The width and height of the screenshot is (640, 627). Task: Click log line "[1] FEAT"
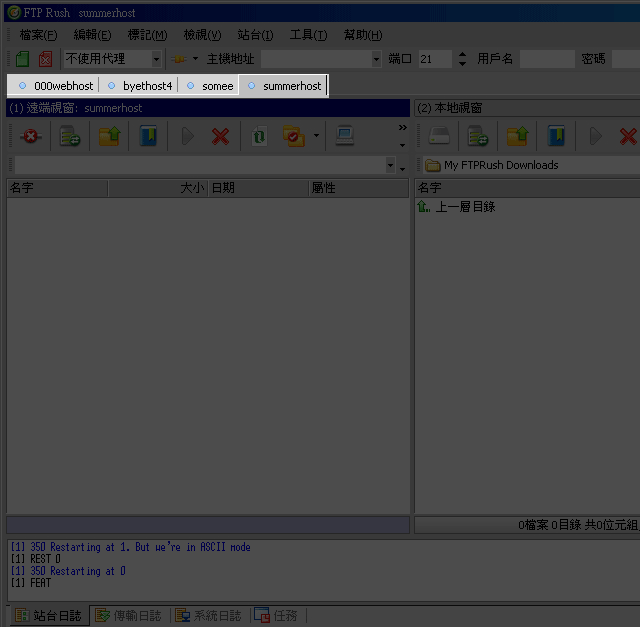(31, 583)
